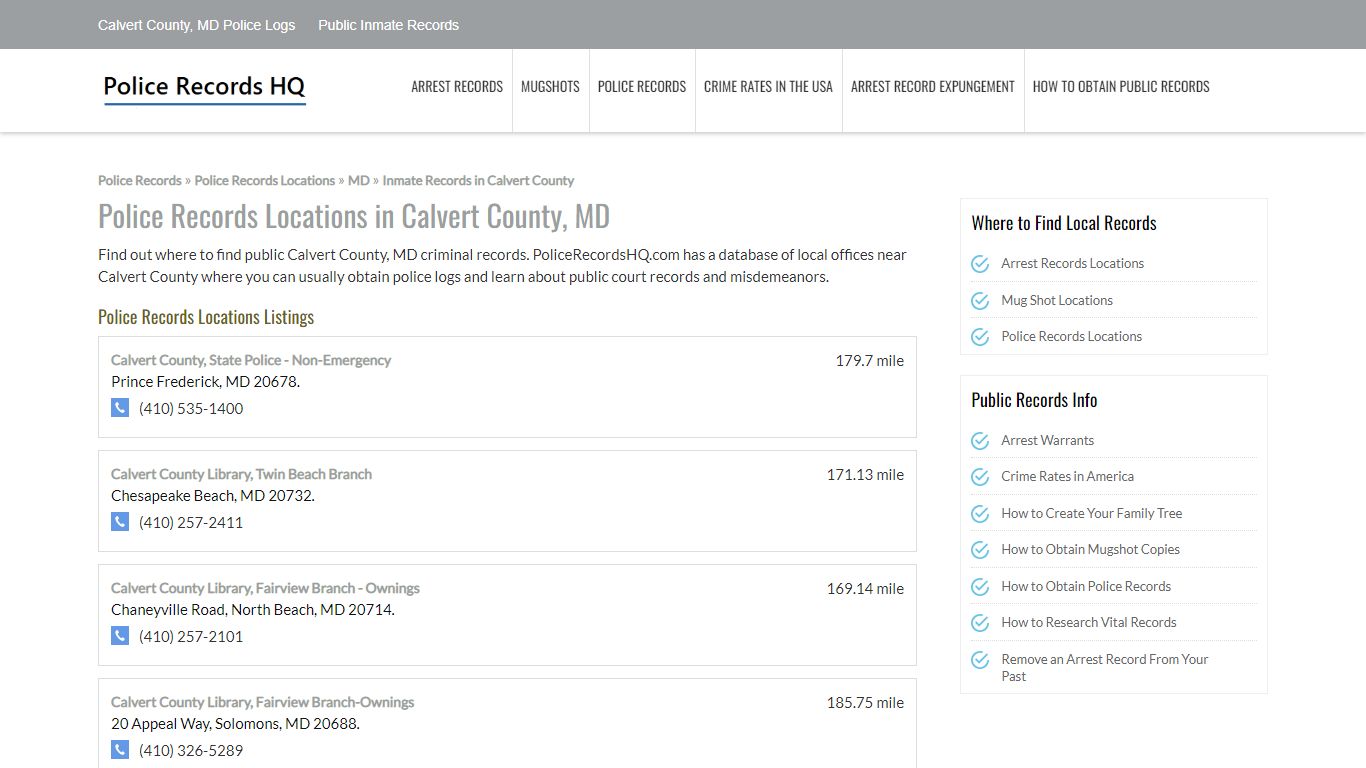
Task: Click Police Records Locations Listings heading
Action: [206, 317]
